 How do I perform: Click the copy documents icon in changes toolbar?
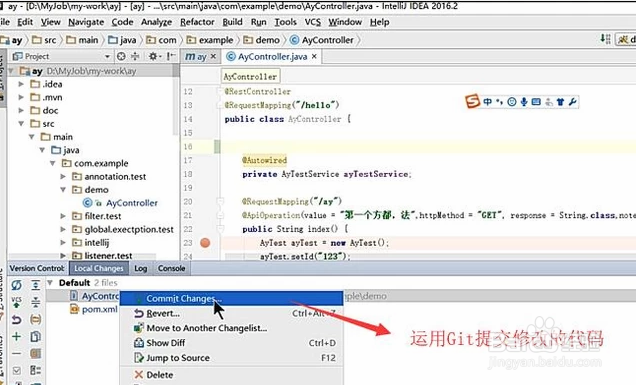pyautogui.click(x=36, y=336)
